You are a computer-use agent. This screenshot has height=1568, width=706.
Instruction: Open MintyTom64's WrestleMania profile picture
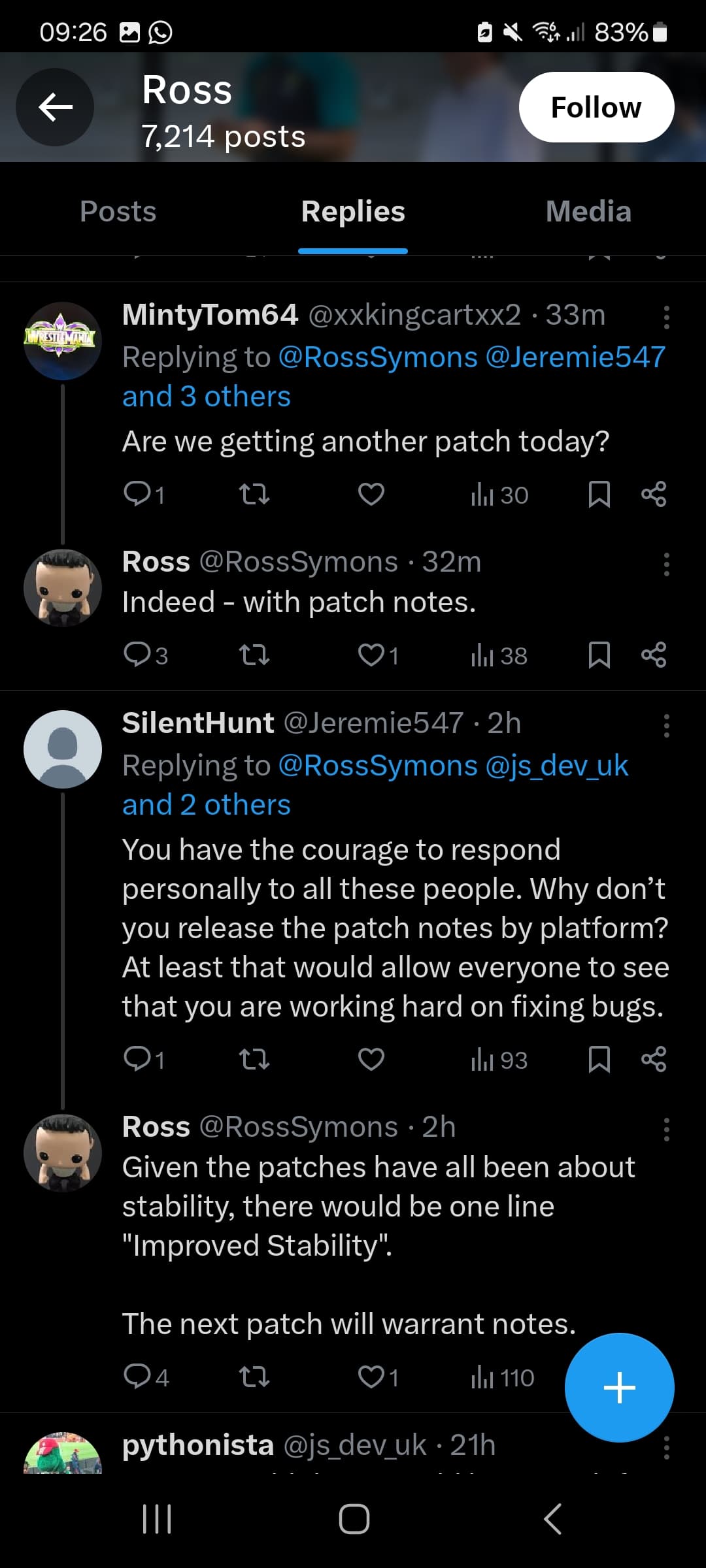coord(63,341)
